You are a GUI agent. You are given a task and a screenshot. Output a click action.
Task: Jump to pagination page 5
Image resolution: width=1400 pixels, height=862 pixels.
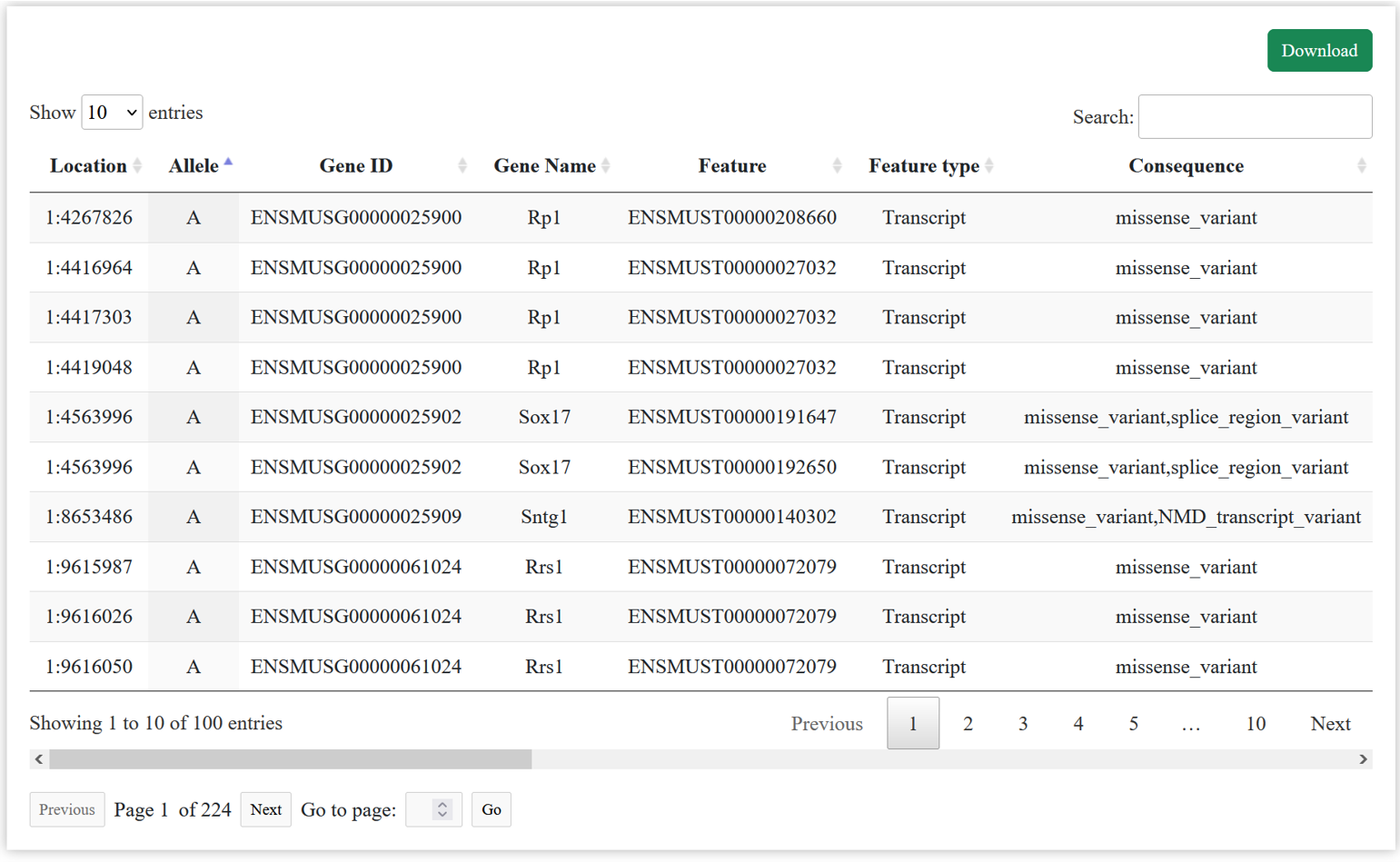(1133, 724)
